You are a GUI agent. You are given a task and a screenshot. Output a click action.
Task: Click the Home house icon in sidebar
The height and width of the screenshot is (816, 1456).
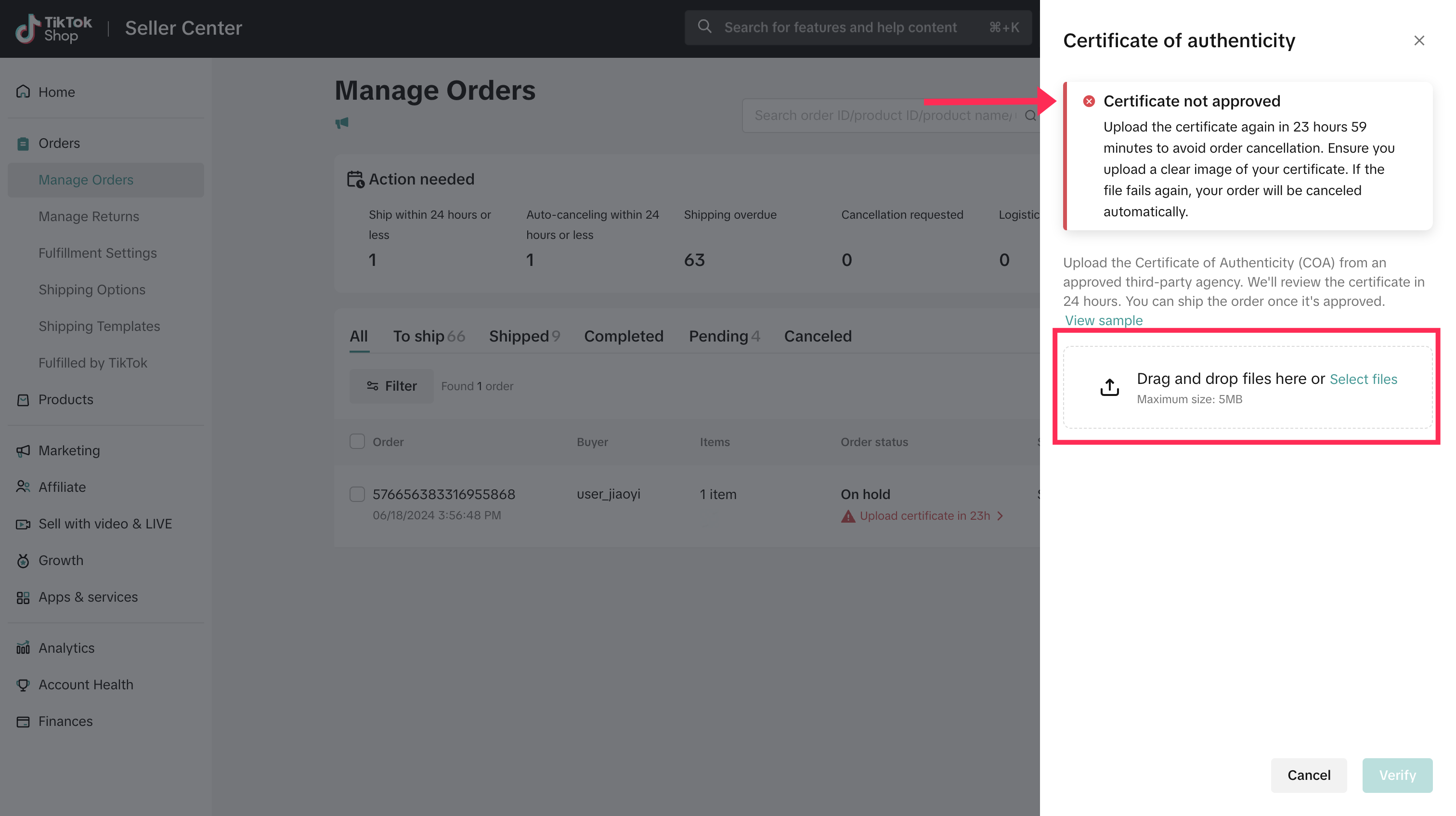coord(23,92)
